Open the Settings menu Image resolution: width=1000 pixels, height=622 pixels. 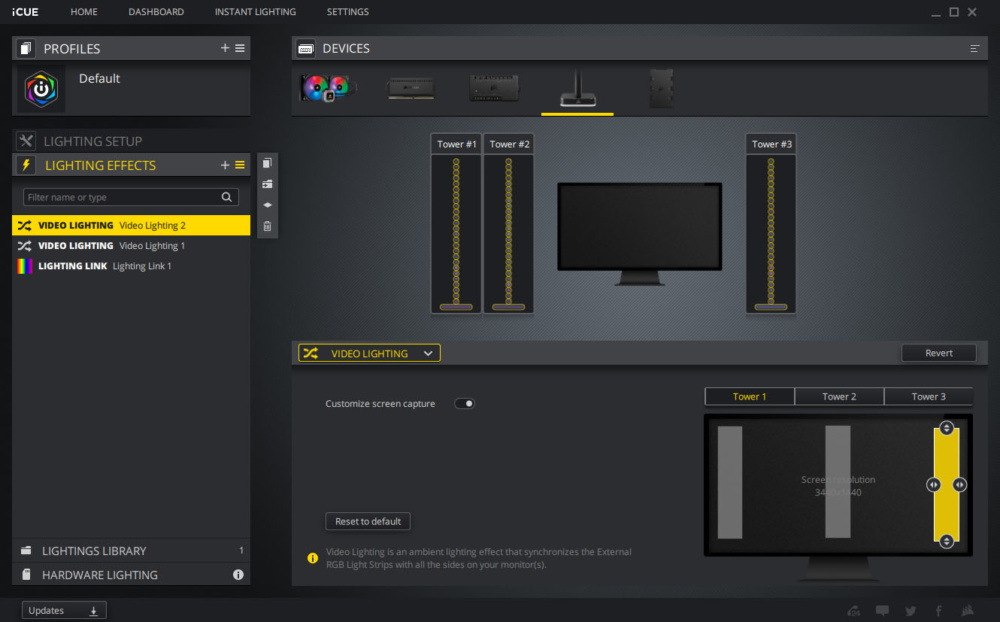[x=348, y=11]
